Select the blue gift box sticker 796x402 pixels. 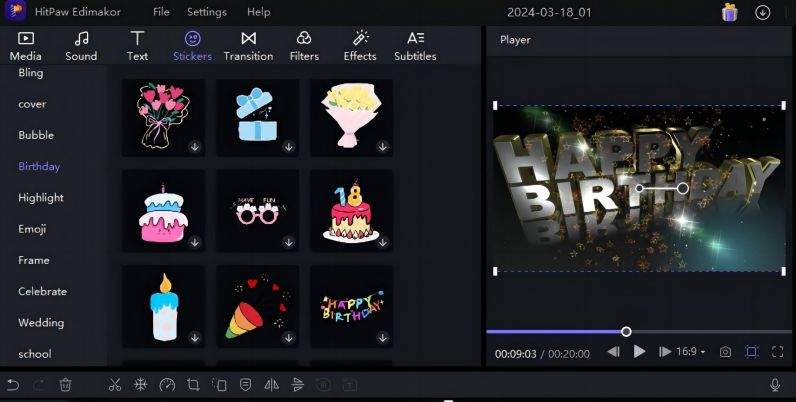257,117
